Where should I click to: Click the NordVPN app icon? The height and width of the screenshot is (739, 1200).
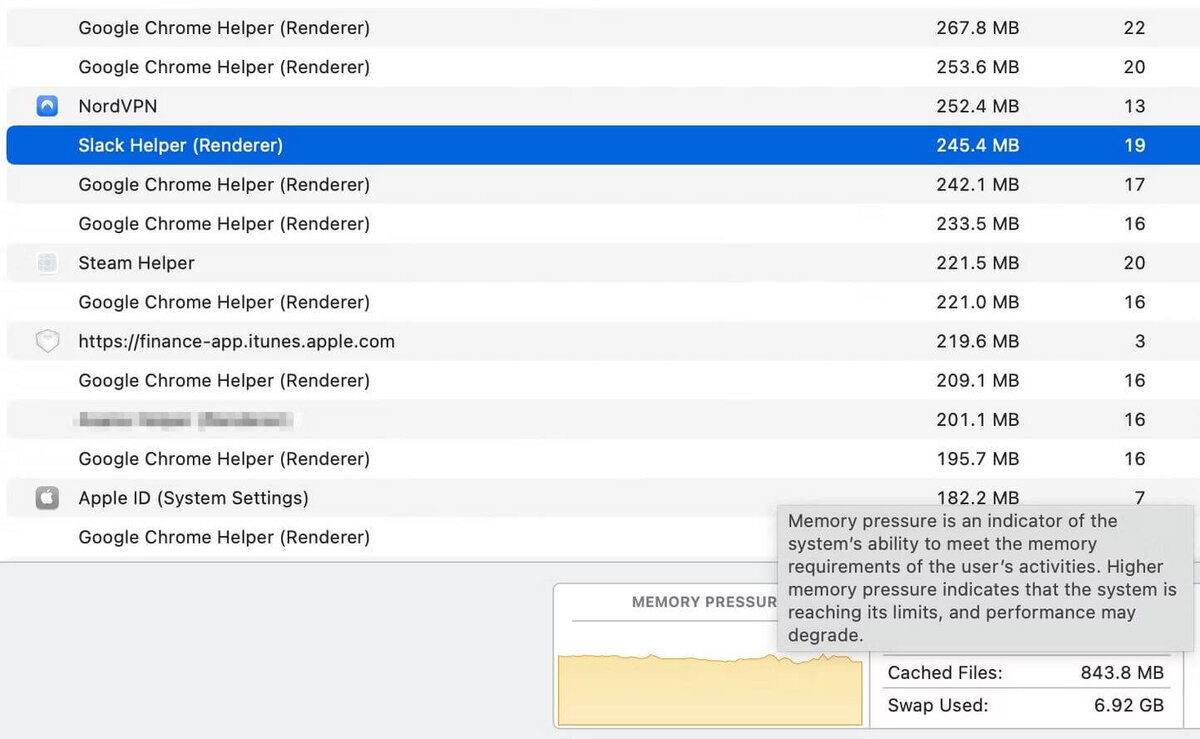pyautogui.click(x=47, y=106)
